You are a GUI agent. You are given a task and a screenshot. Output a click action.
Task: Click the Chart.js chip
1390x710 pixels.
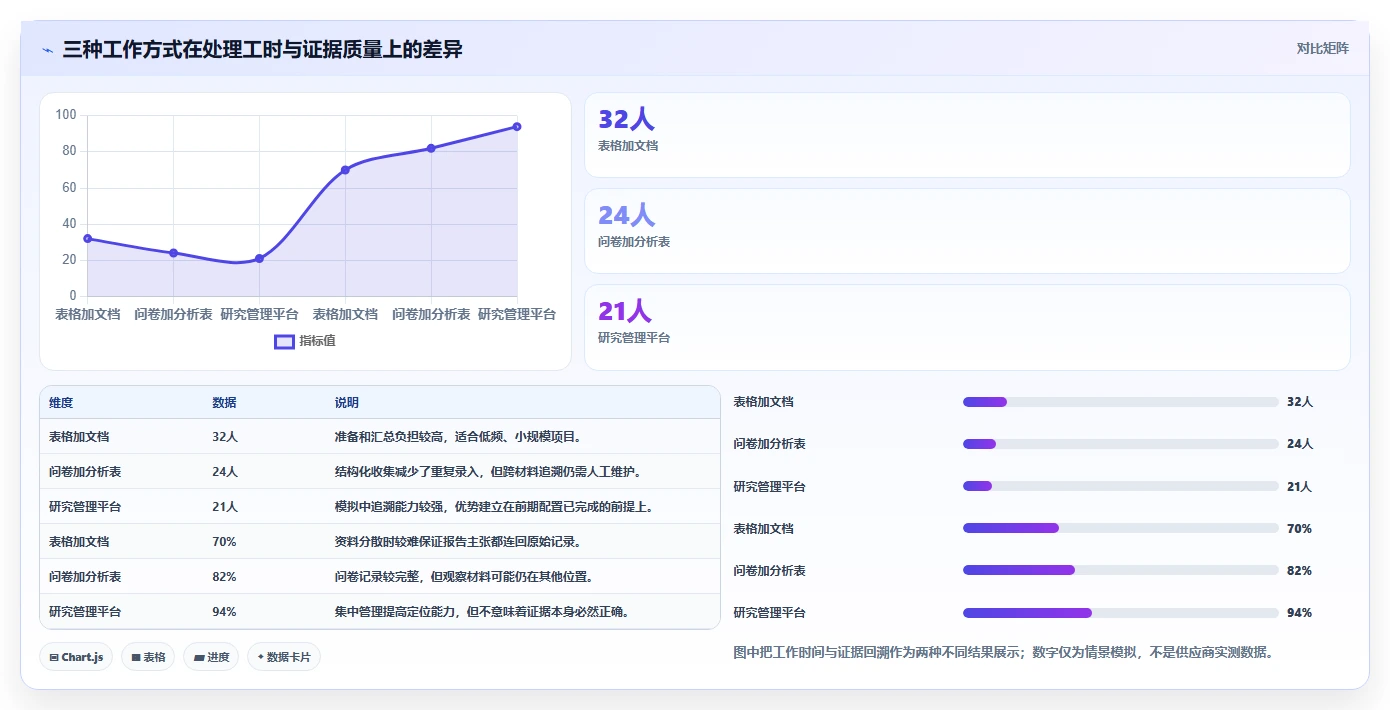(x=77, y=657)
